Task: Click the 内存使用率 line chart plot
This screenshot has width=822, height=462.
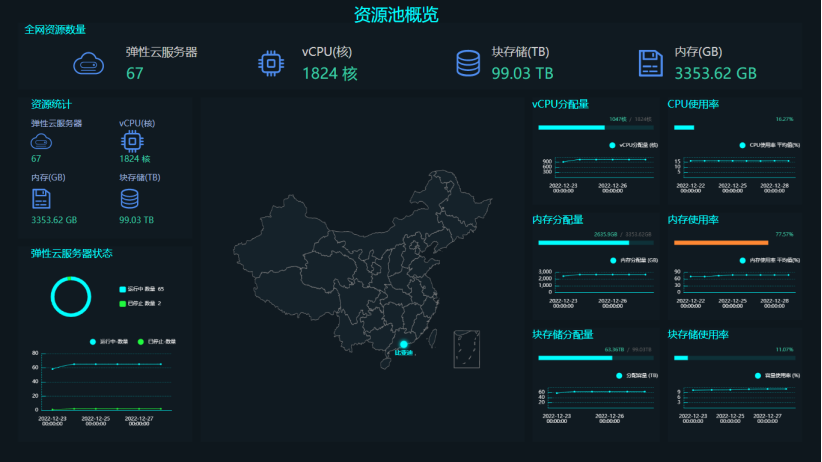Action: tap(739, 282)
